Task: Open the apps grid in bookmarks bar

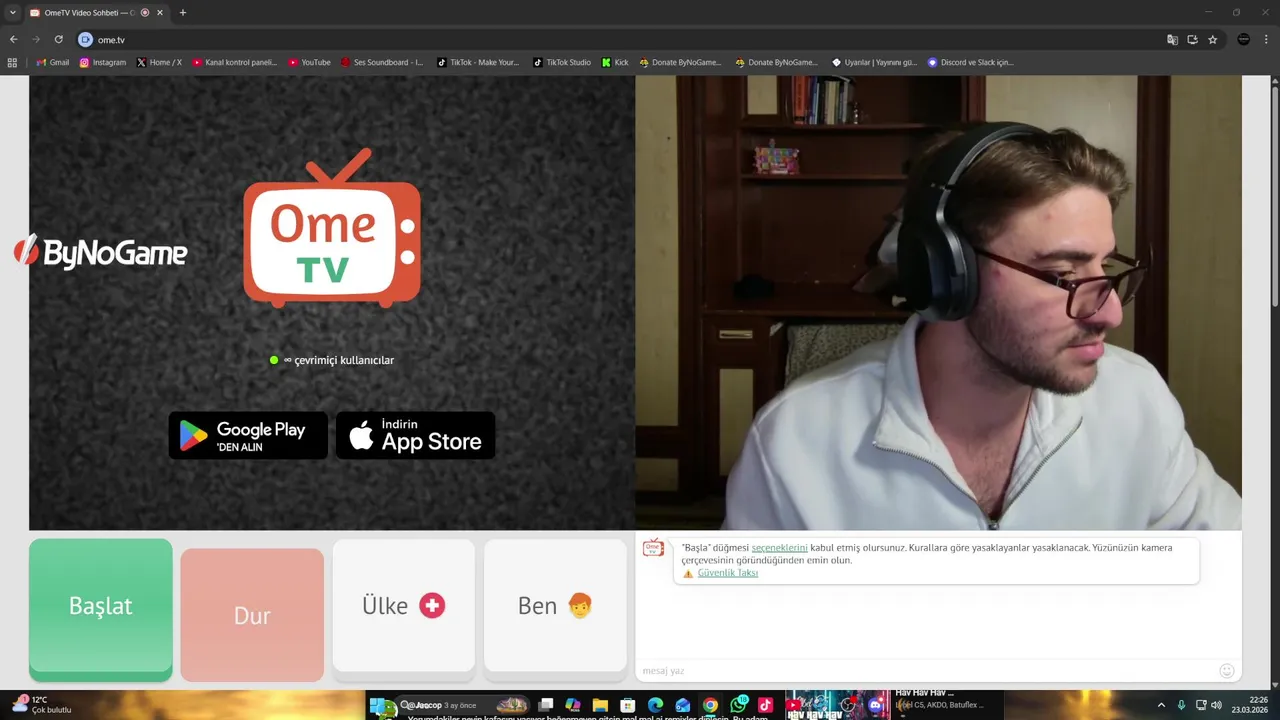Action: [12, 62]
